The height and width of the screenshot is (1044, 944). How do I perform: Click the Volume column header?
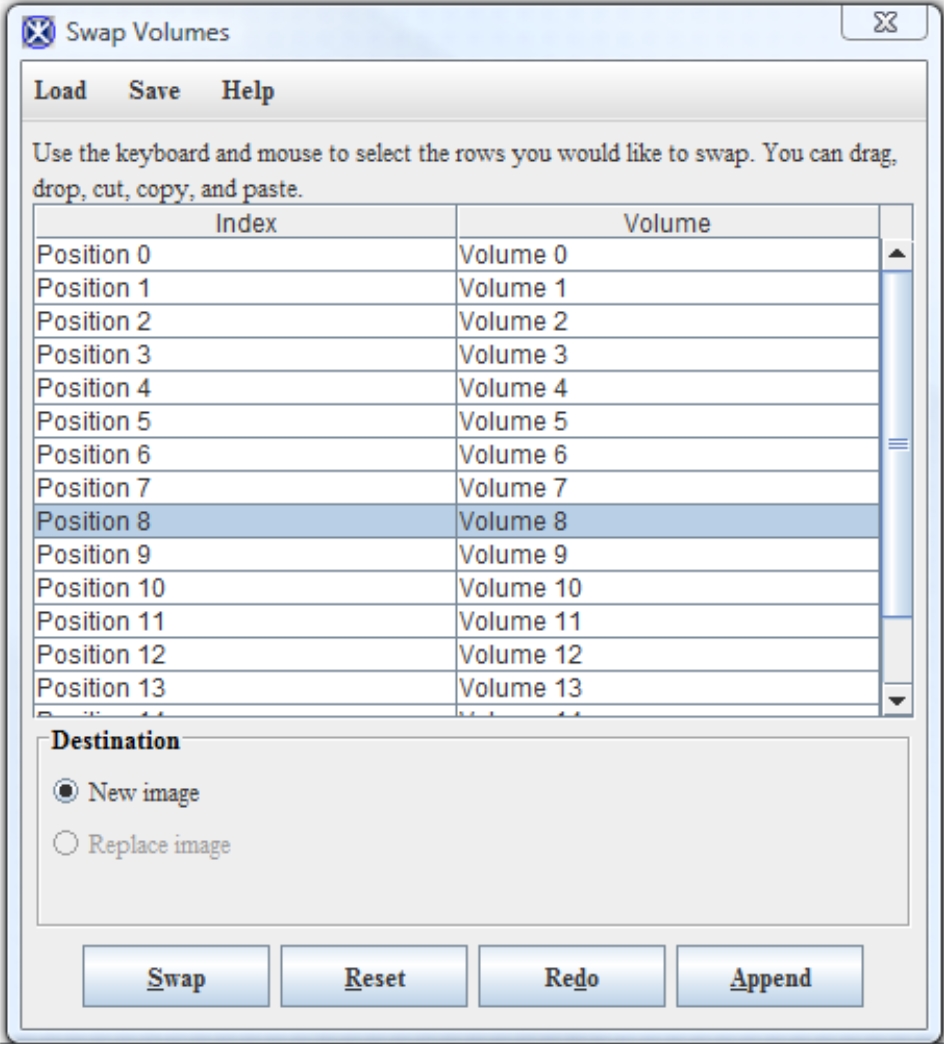667,223
